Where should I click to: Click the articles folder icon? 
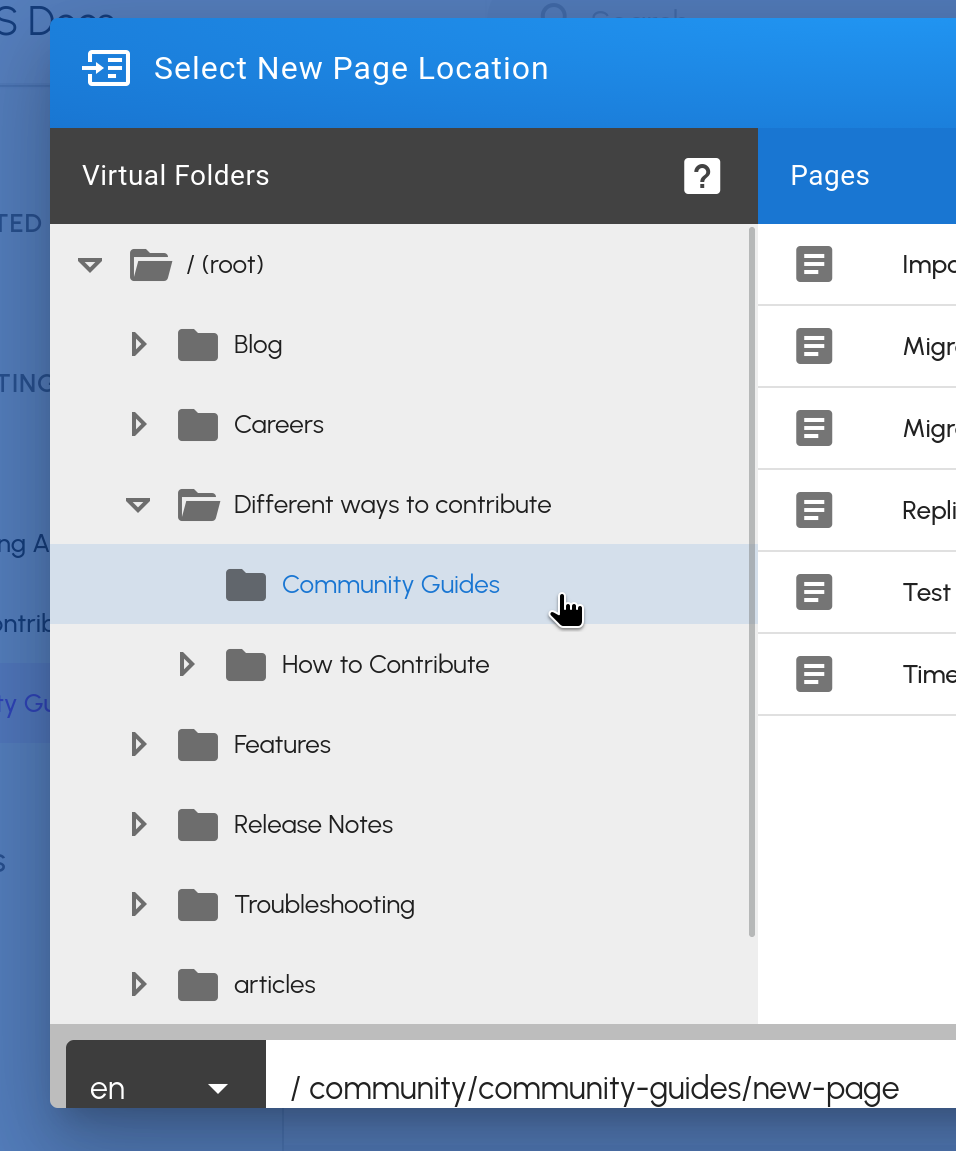[198, 985]
